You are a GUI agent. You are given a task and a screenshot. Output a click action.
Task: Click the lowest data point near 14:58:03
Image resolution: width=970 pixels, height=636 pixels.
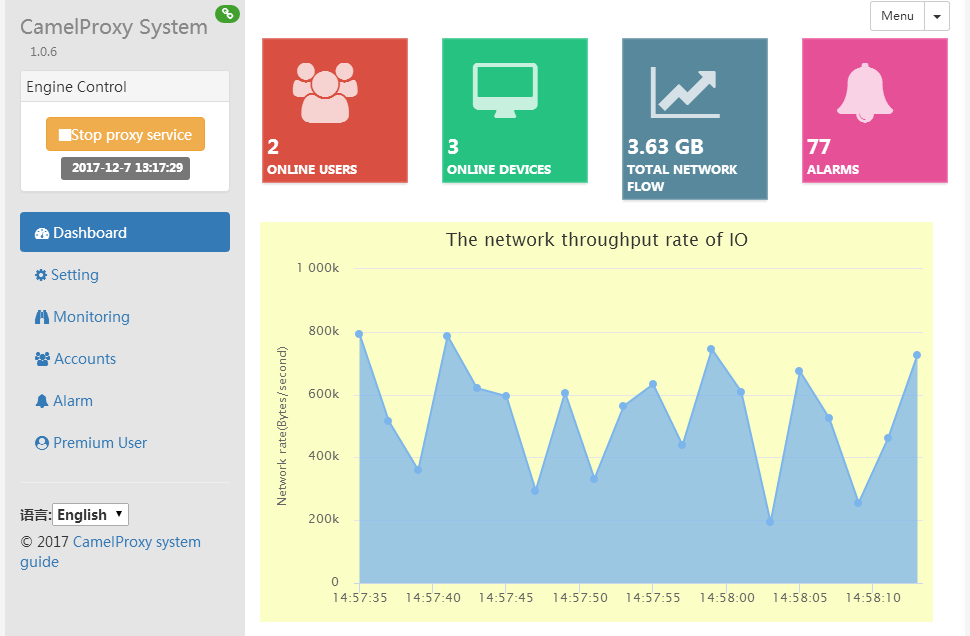coord(770,522)
